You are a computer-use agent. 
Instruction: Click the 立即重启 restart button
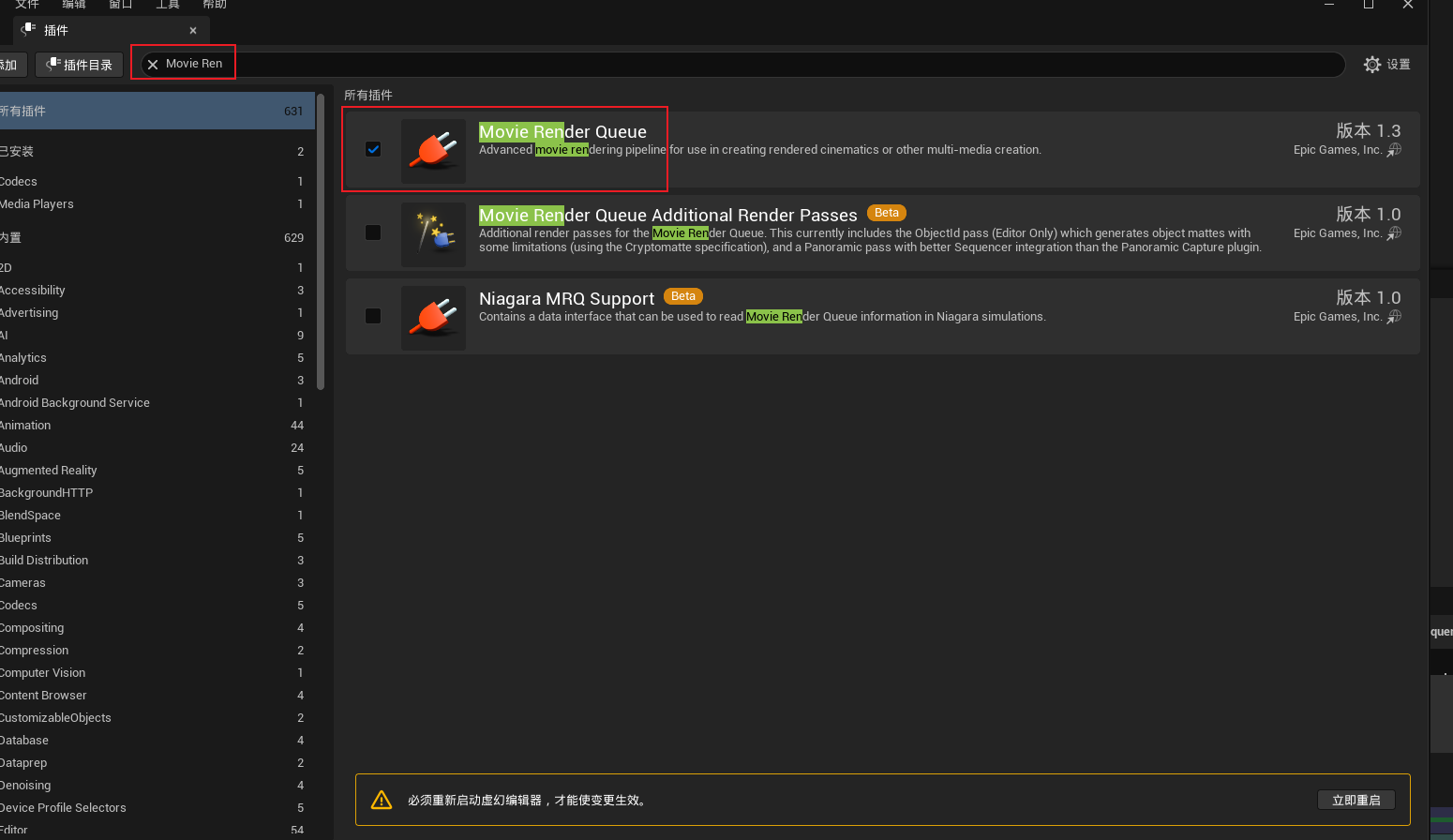(x=1356, y=800)
